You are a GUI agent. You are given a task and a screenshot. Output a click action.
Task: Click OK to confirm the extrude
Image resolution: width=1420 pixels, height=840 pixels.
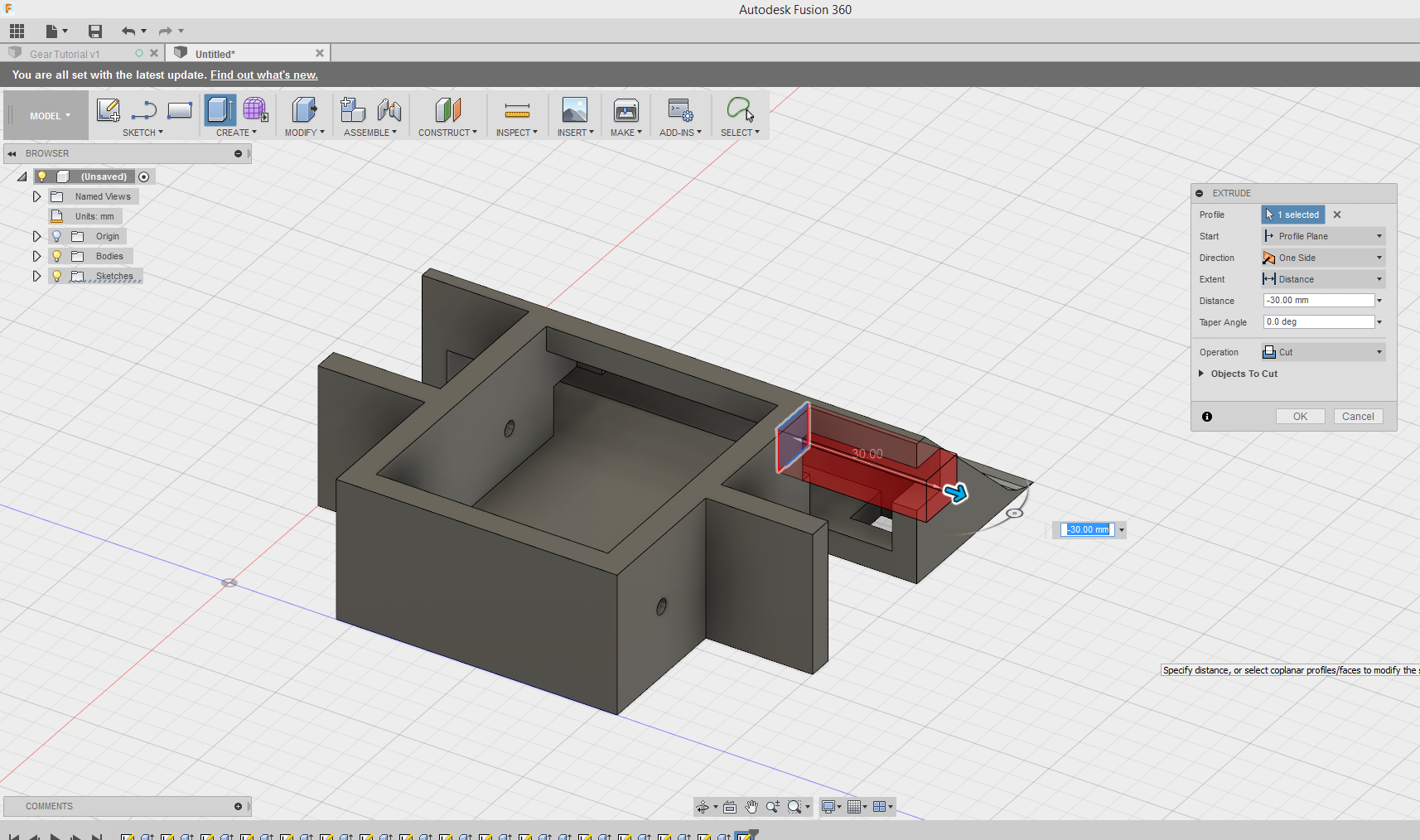(1299, 416)
